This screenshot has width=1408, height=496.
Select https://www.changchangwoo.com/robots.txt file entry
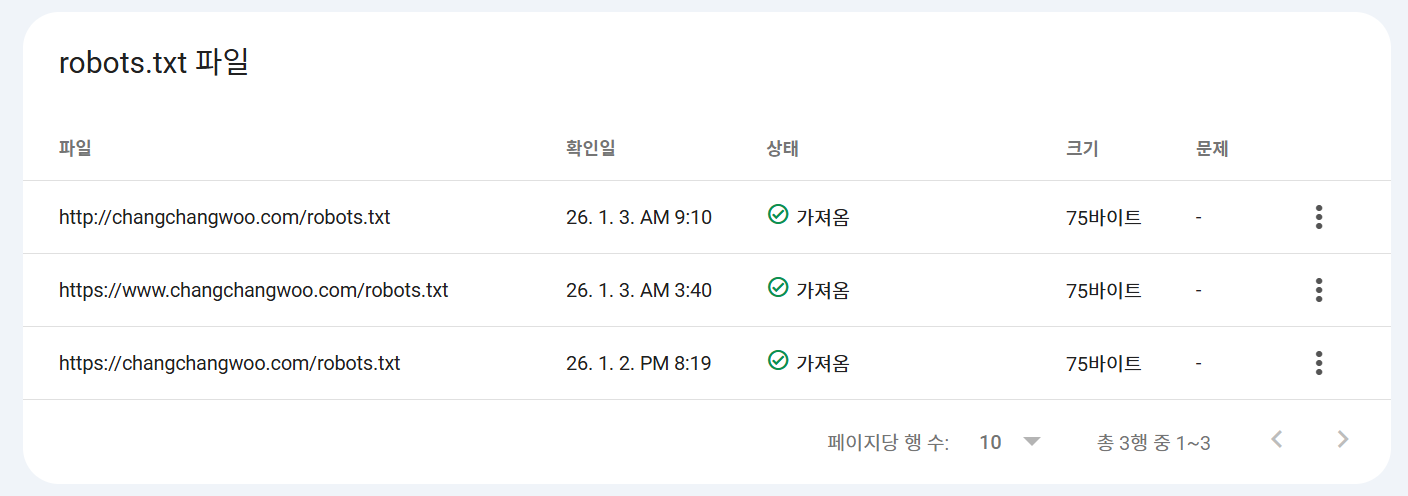pyautogui.click(x=253, y=290)
